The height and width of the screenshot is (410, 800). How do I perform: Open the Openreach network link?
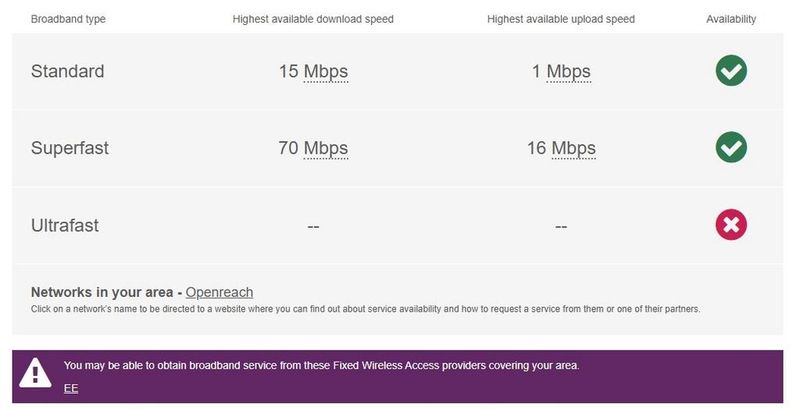click(219, 292)
